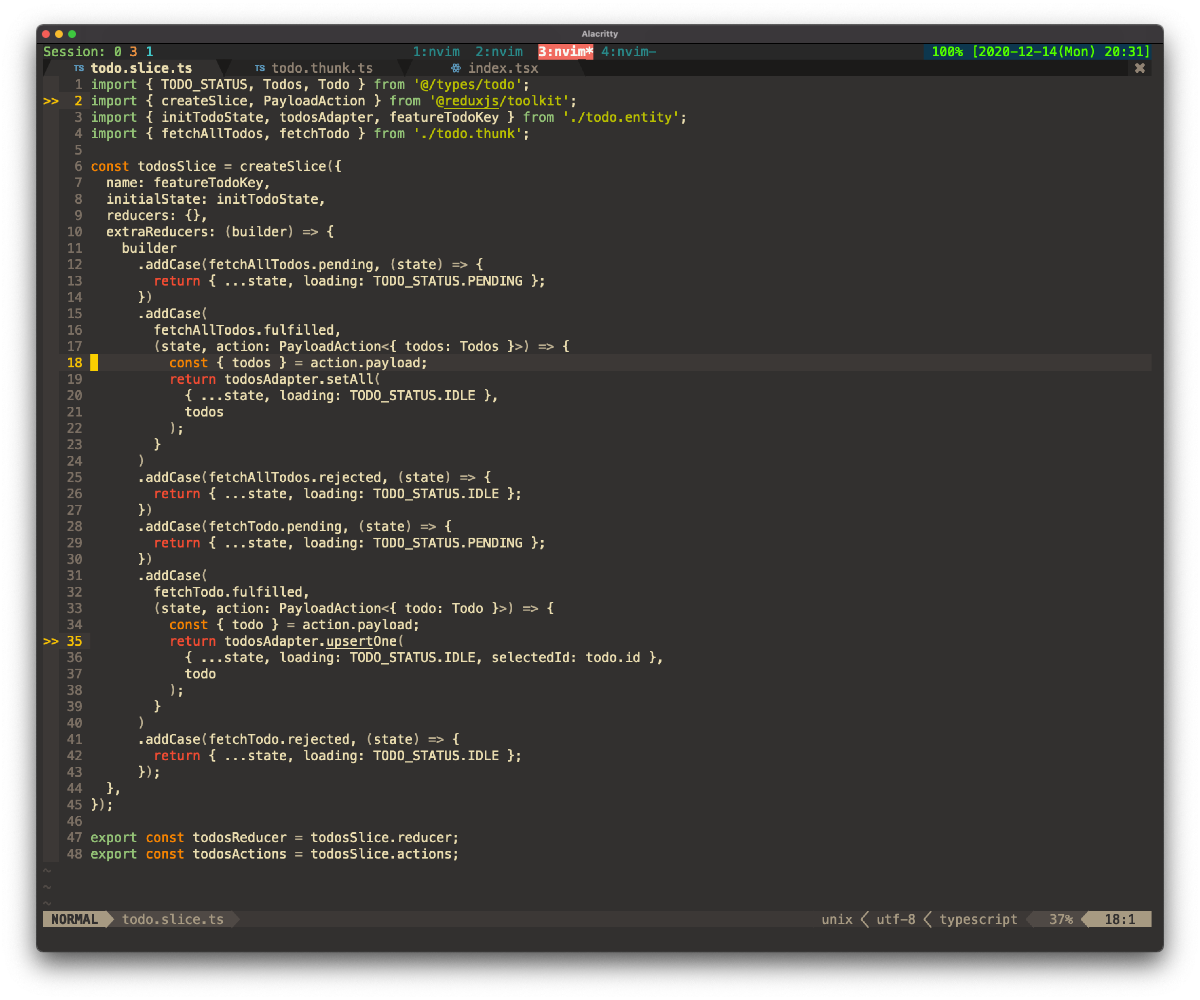Screen dimensions: 1200x1000
Task: Click the yellow cursor block on line 18
Action: tap(94, 363)
